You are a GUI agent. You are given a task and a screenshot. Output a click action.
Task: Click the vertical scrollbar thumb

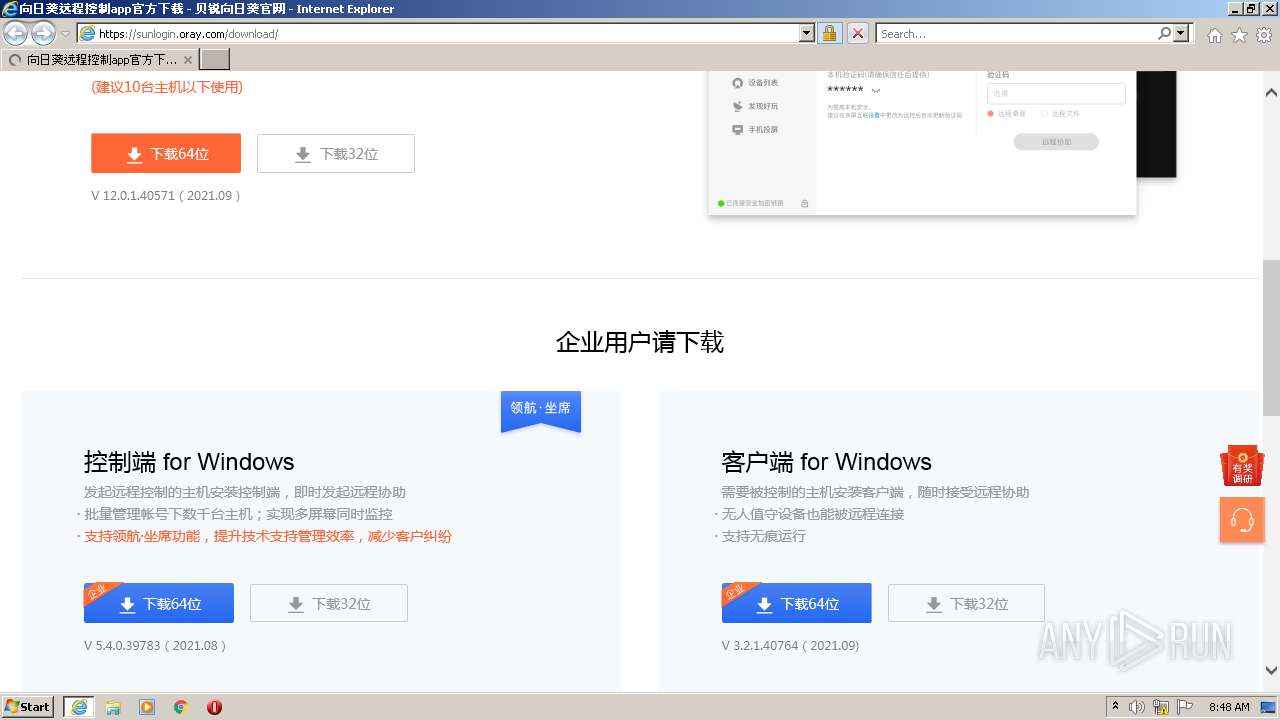click(x=1271, y=338)
